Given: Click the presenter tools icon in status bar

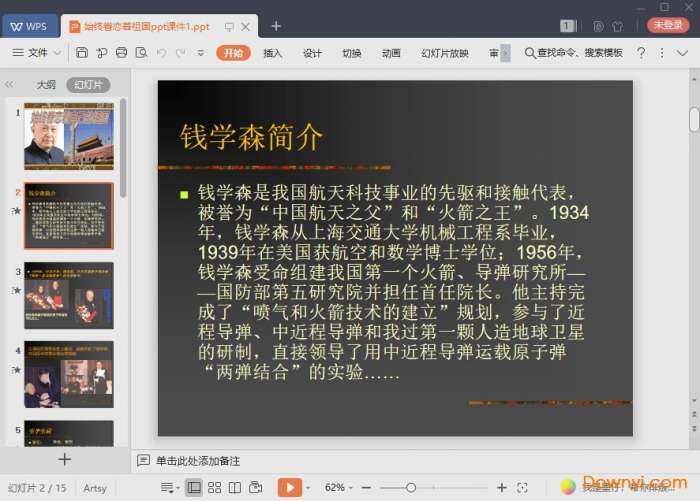Looking at the screenshot, I should pyautogui.click(x=256, y=487).
